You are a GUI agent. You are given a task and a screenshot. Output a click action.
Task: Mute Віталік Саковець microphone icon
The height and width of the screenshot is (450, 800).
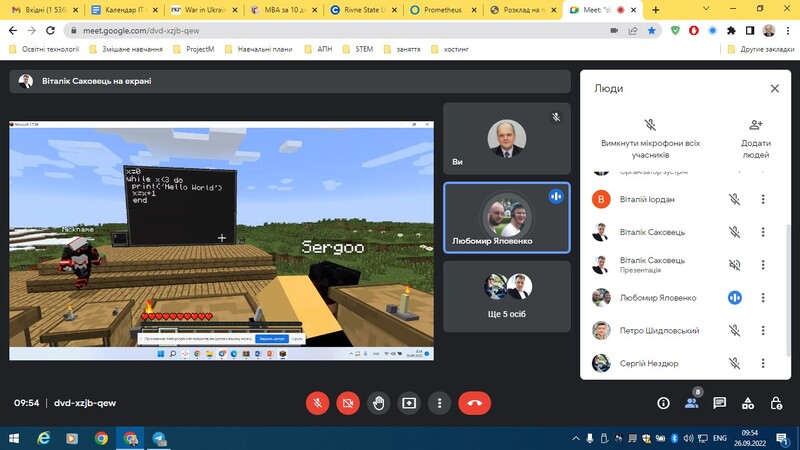point(734,232)
